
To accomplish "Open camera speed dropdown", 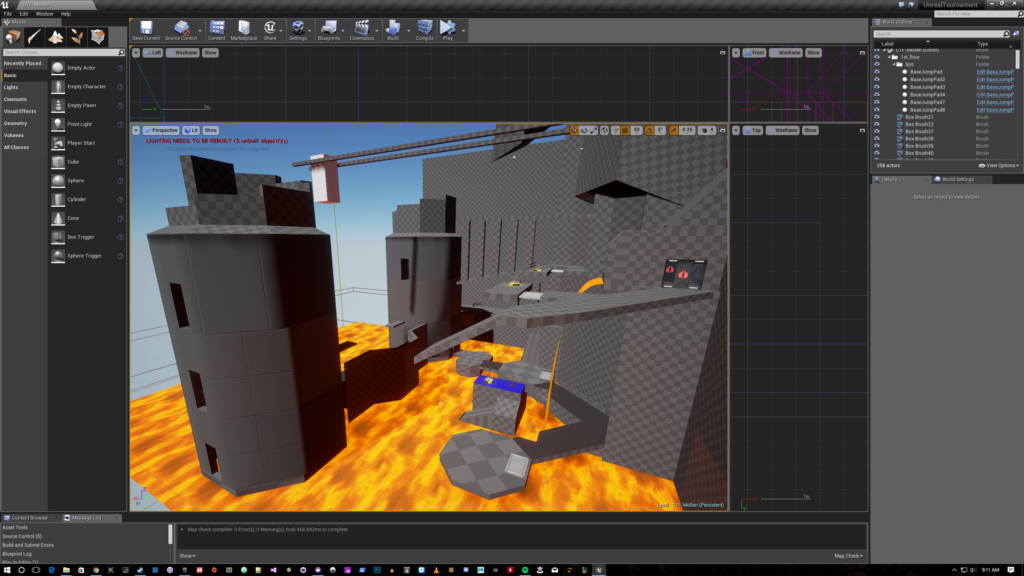I will click(x=707, y=131).
